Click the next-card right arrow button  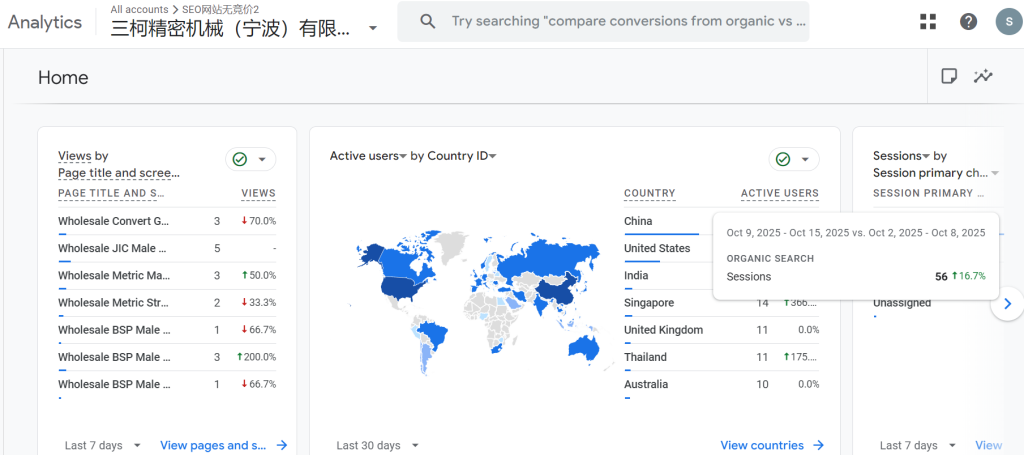[x=1007, y=303]
